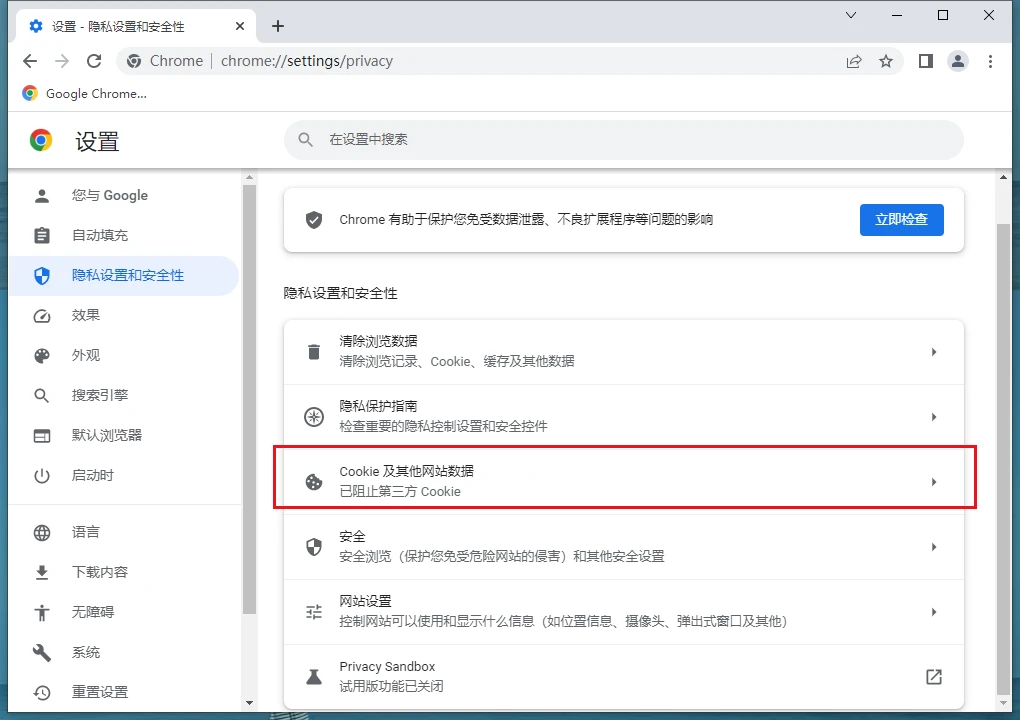Open the side panel icon
1020x720 pixels.
coord(926,61)
